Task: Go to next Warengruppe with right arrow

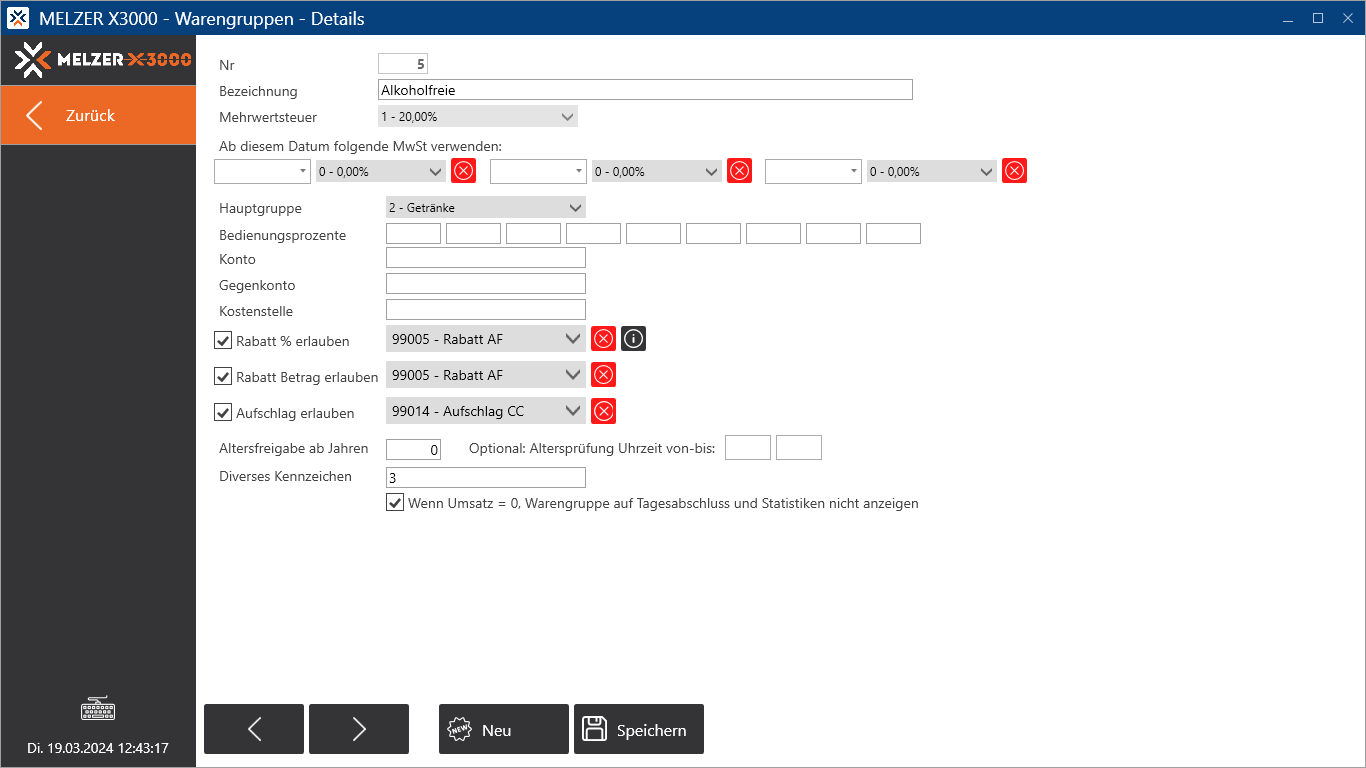Action: 359,729
